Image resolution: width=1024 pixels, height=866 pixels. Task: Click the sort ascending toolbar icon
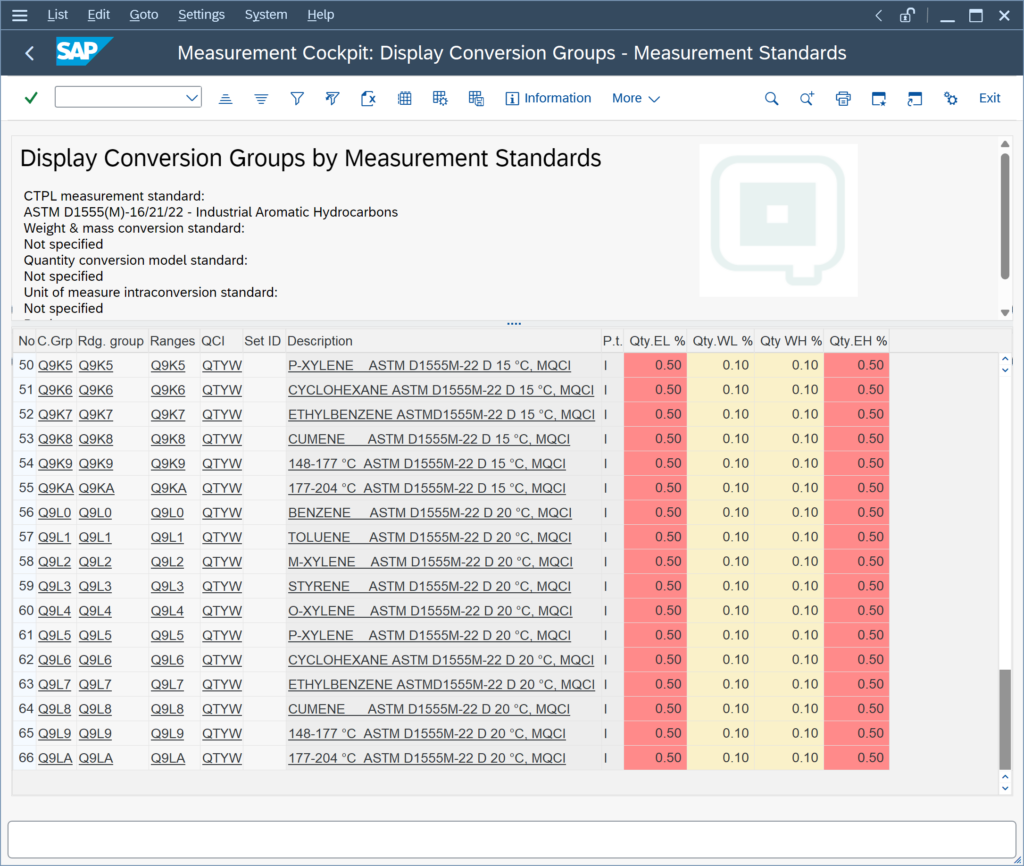[225, 99]
